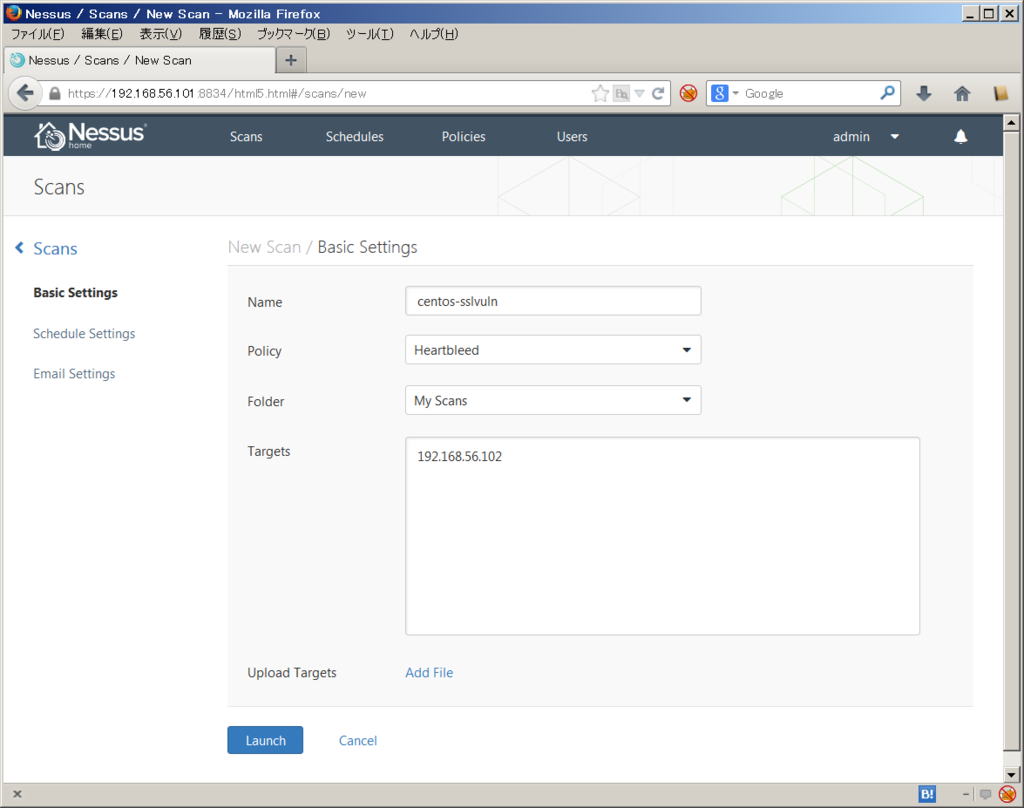Go to Policies in top navigation
This screenshot has width=1024, height=808.
464,137
